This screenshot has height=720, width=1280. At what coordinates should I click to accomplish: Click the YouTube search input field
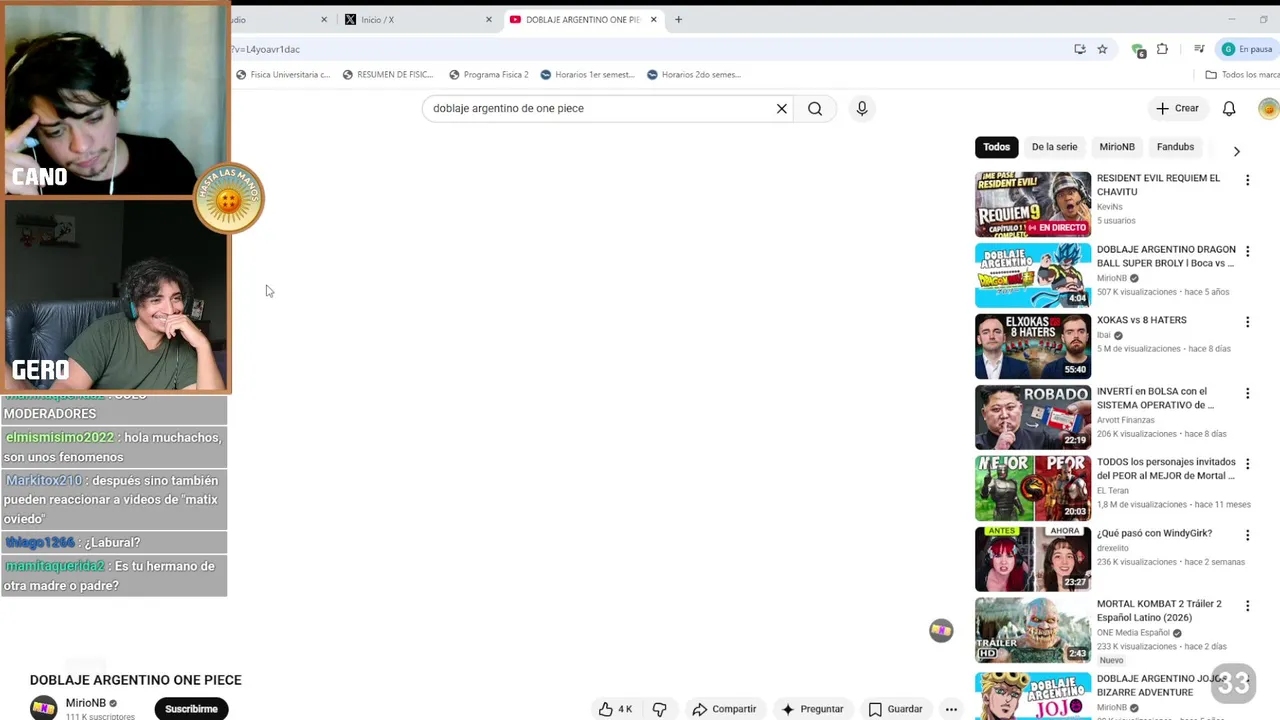tap(600, 108)
